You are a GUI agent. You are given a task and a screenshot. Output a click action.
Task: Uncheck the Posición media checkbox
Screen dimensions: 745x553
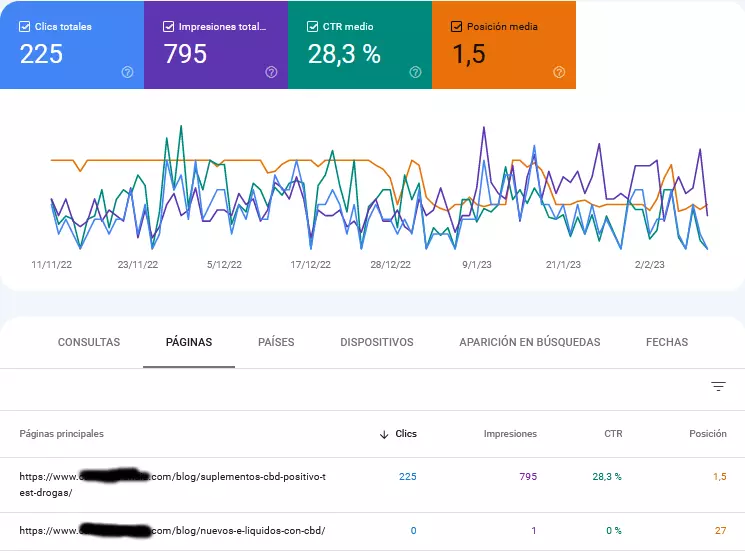tap(456, 27)
